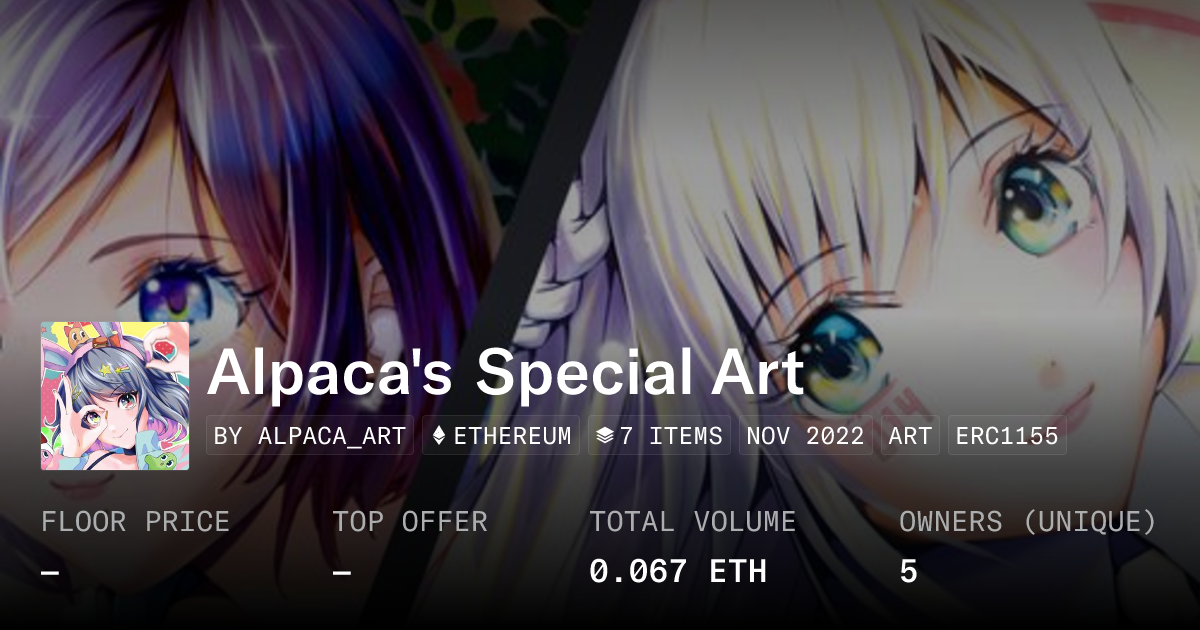Click the Alpaca's Special Art title
Viewport: 1200px width, 630px height.
pos(506,373)
